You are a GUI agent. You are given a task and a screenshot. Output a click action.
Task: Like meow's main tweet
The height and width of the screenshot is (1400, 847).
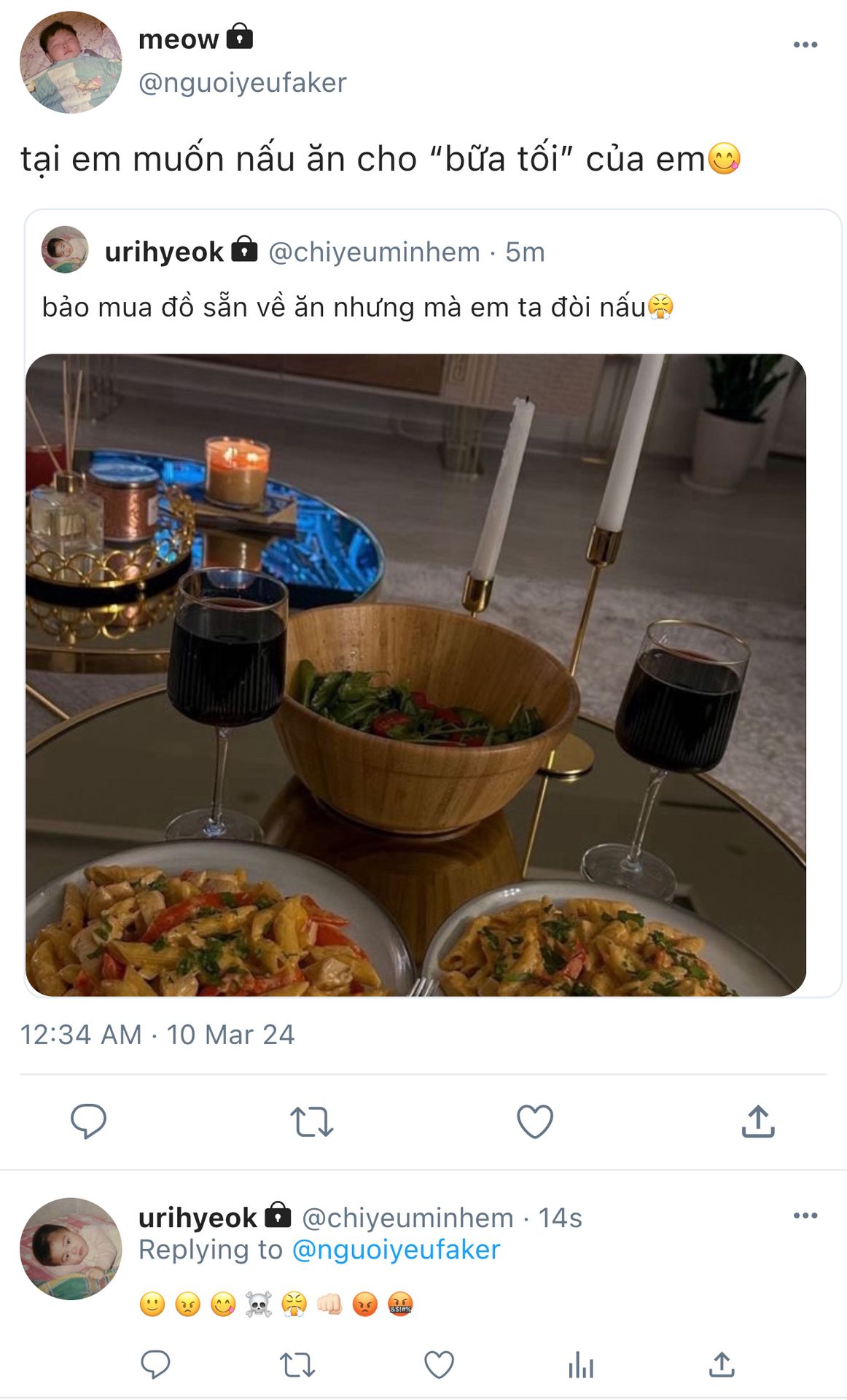click(535, 1121)
